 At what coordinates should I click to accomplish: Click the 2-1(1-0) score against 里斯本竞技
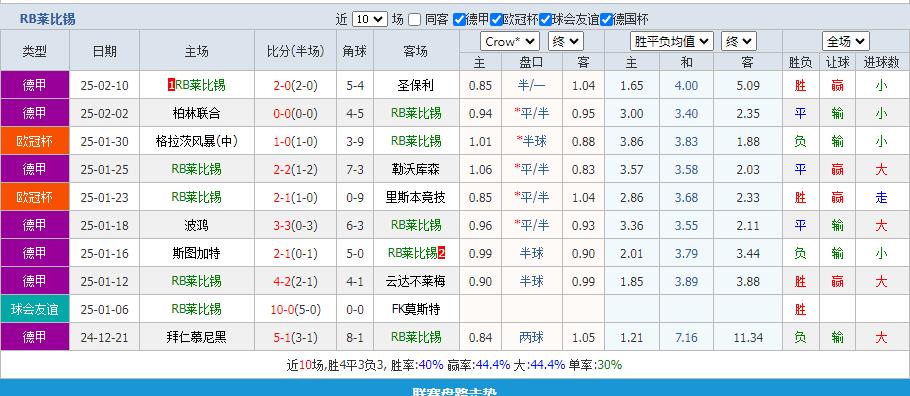(x=295, y=197)
